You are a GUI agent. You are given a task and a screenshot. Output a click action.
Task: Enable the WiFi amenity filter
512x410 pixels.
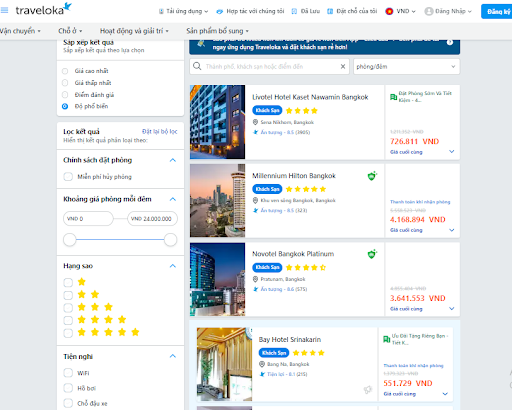click(x=68, y=373)
